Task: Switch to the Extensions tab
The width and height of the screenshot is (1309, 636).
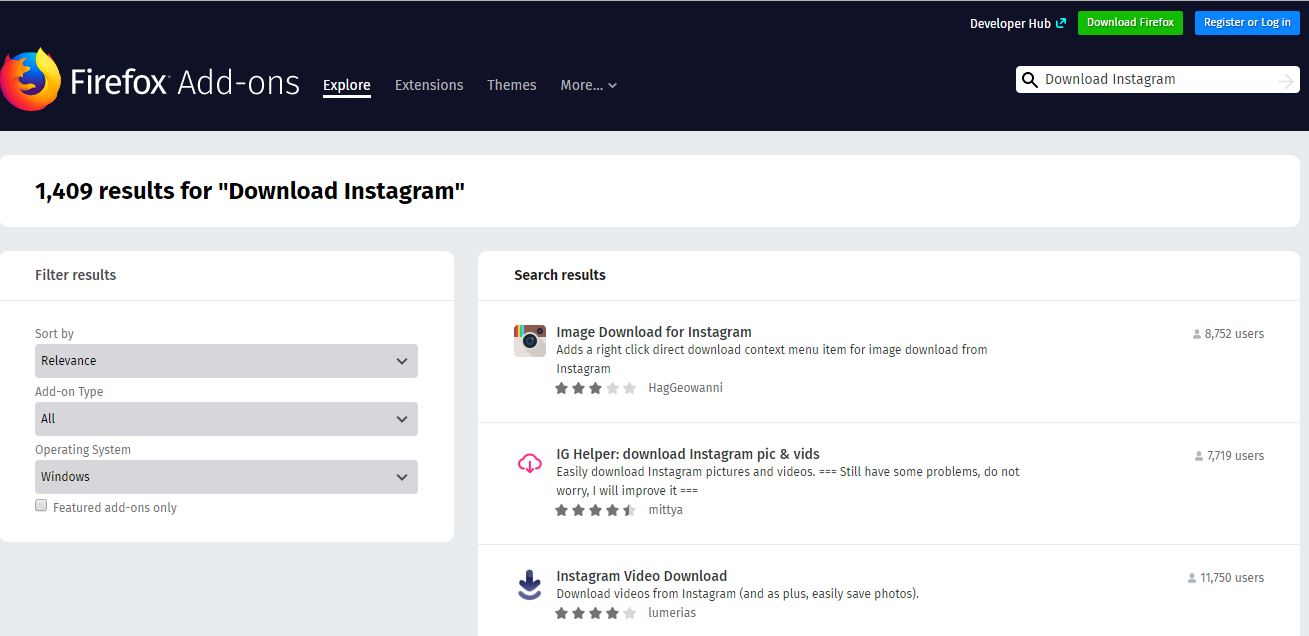Action: tap(429, 85)
